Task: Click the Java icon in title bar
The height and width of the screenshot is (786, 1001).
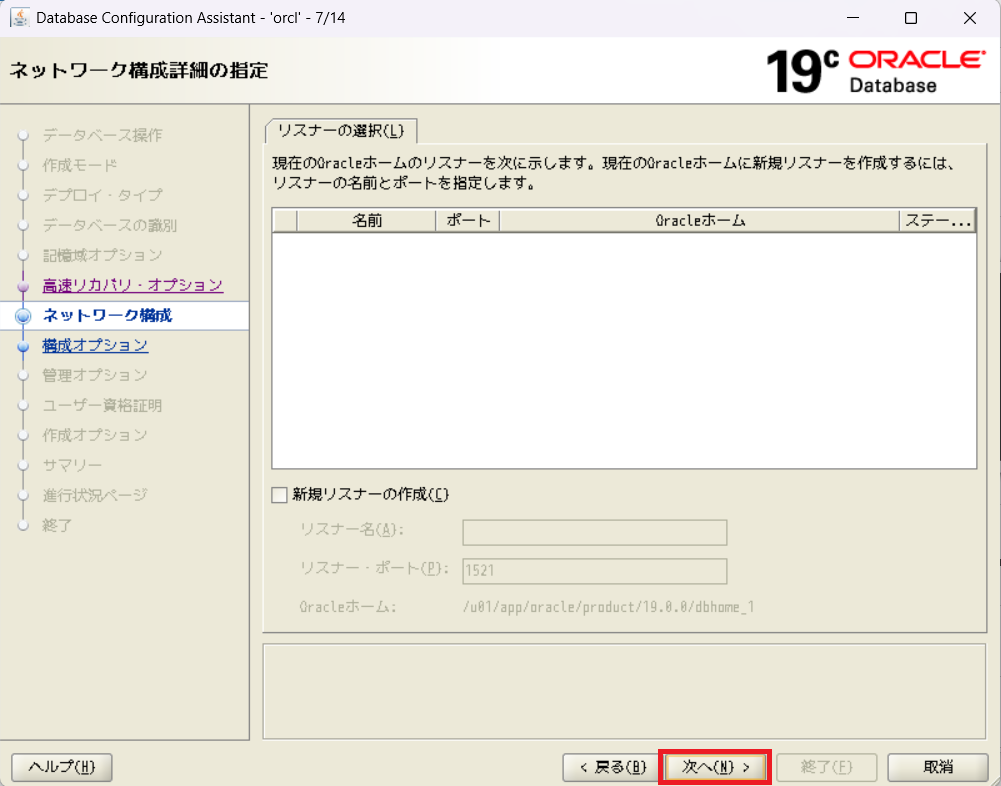Action: coord(19,18)
